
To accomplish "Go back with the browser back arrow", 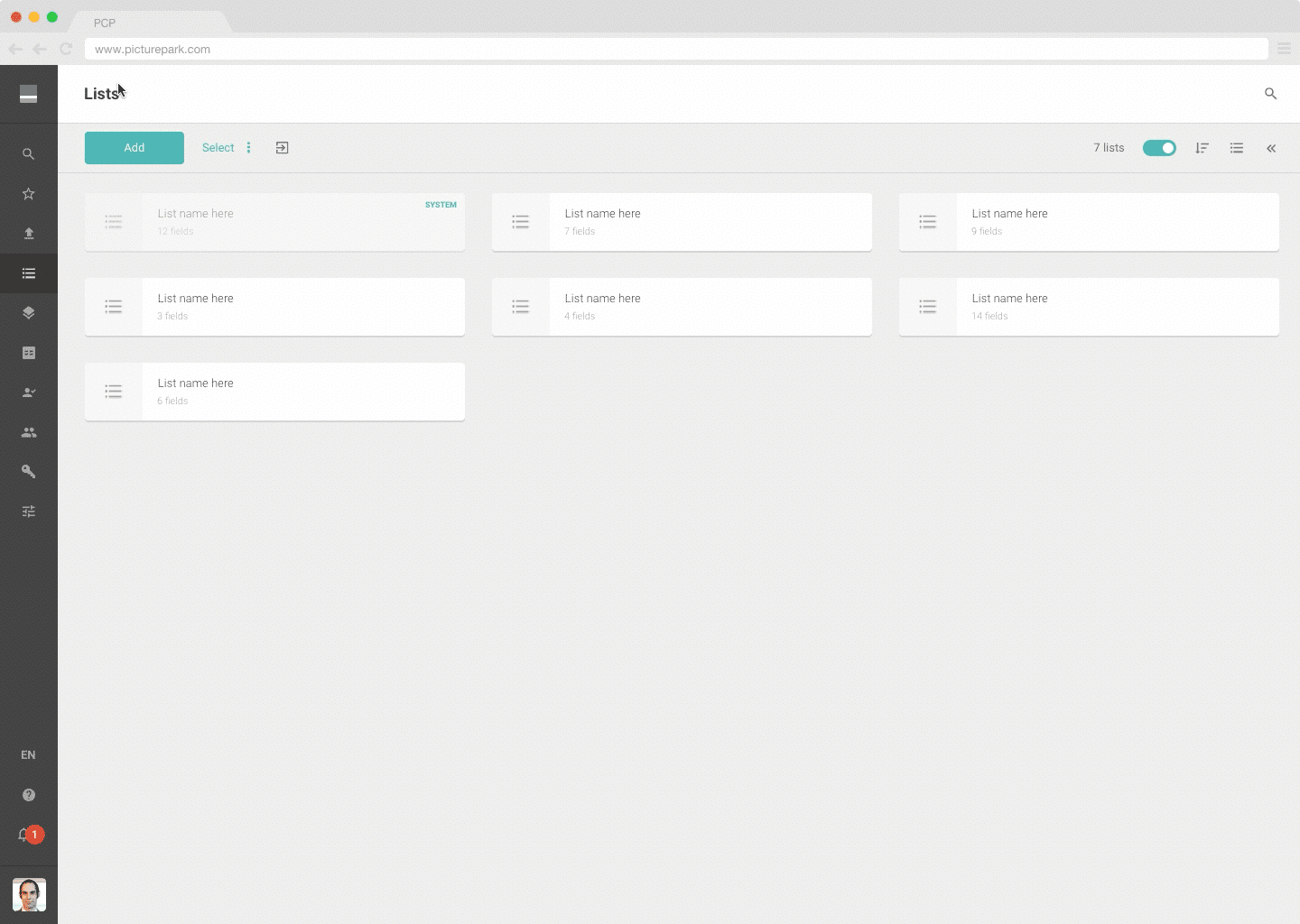I will point(15,49).
